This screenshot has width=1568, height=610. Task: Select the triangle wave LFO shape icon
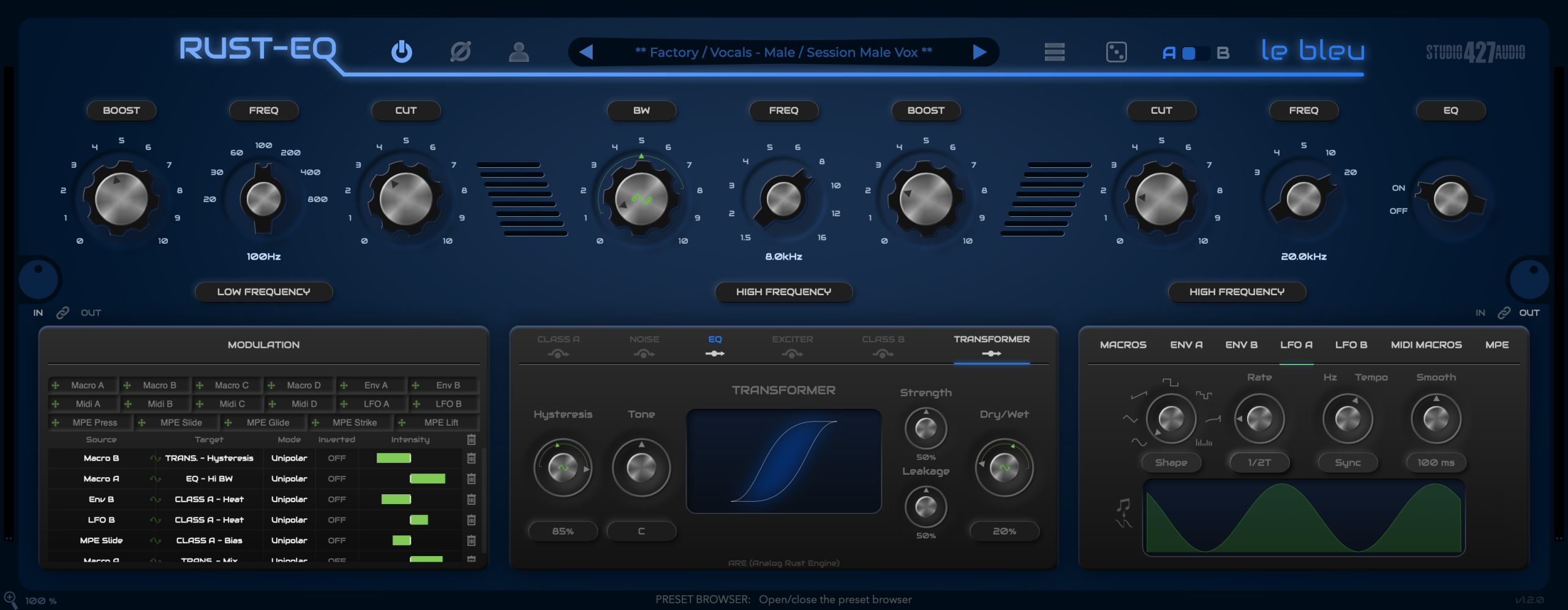1130,419
